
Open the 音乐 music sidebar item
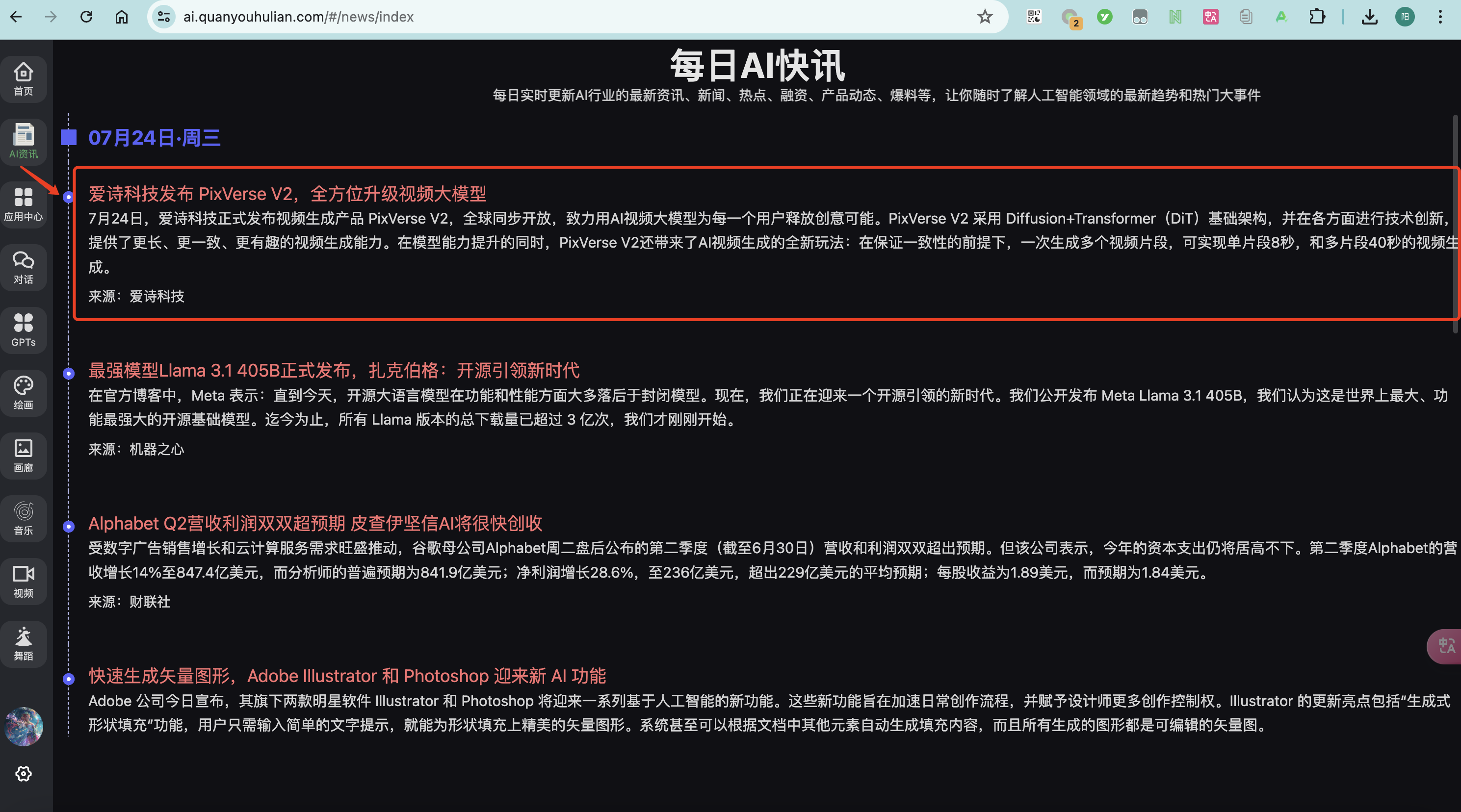click(x=23, y=518)
